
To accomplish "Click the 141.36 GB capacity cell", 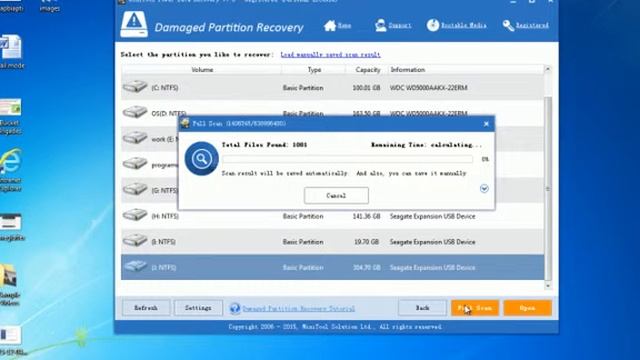I will (367, 216).
